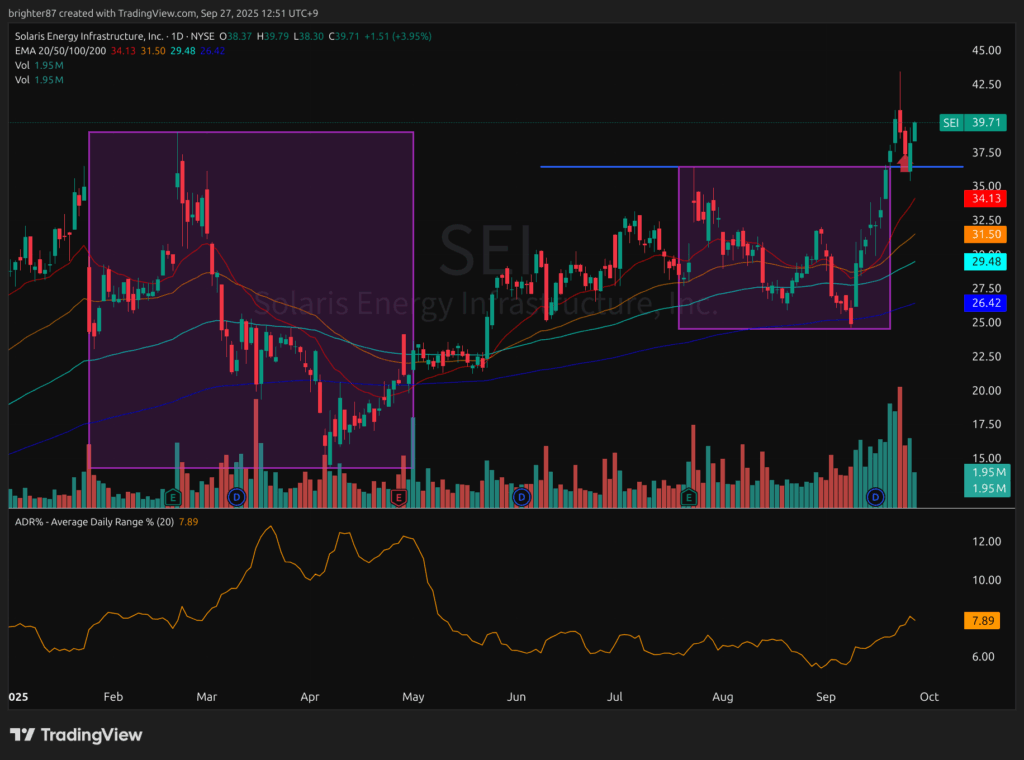Viewport: 1024px width, 760px height.
Task: Click the 22.50 price axis label
Action: pos(986,356)
